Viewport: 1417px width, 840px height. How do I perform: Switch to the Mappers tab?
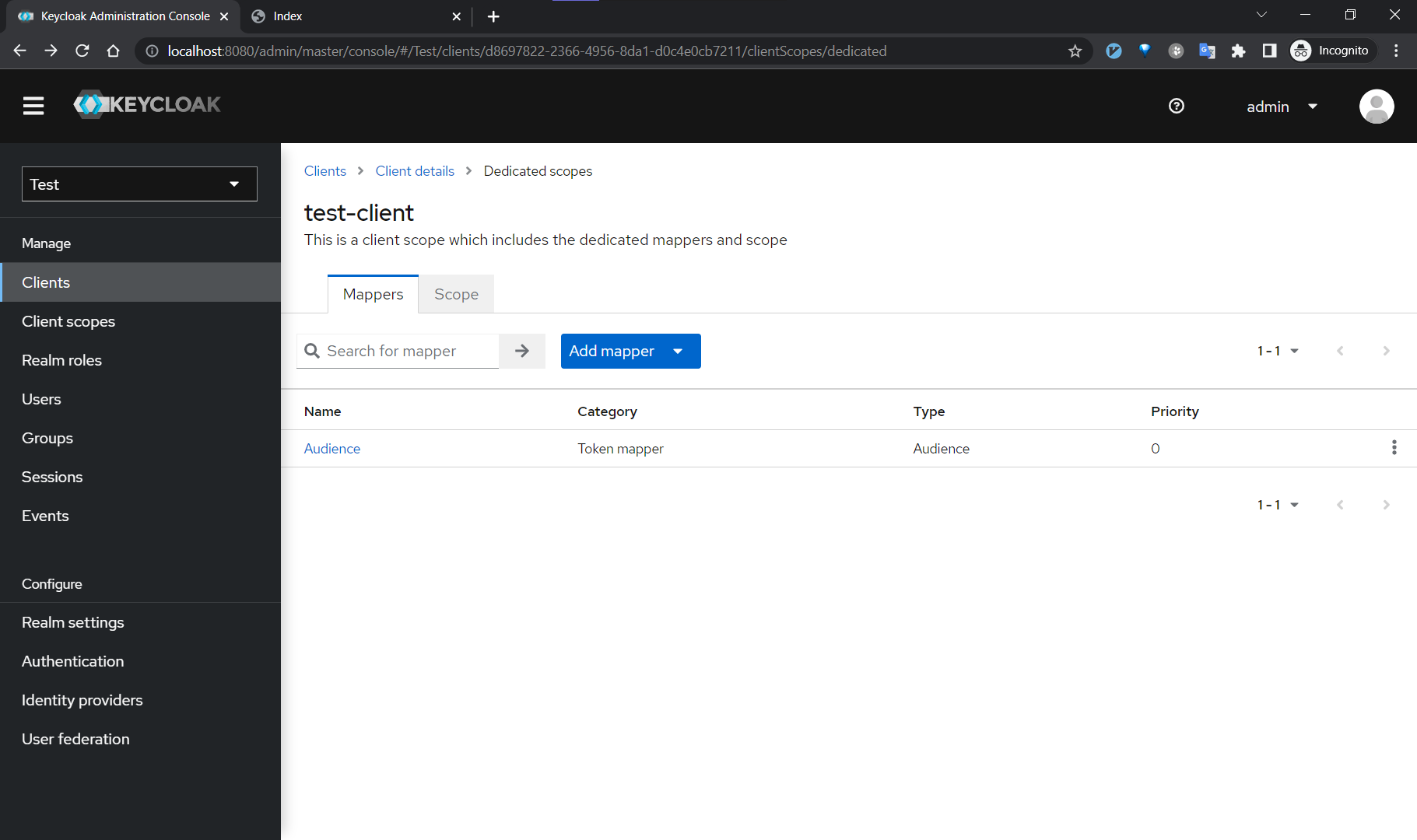click(x=373, y=294)
